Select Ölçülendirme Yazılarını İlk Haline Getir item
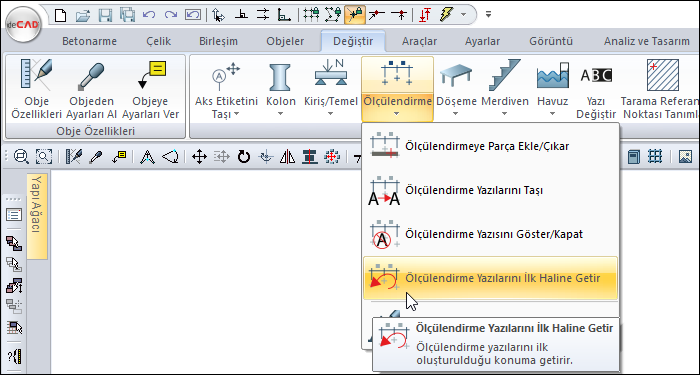Image resolution: width=700 pixels, height=375 pixels. (490, 278)
